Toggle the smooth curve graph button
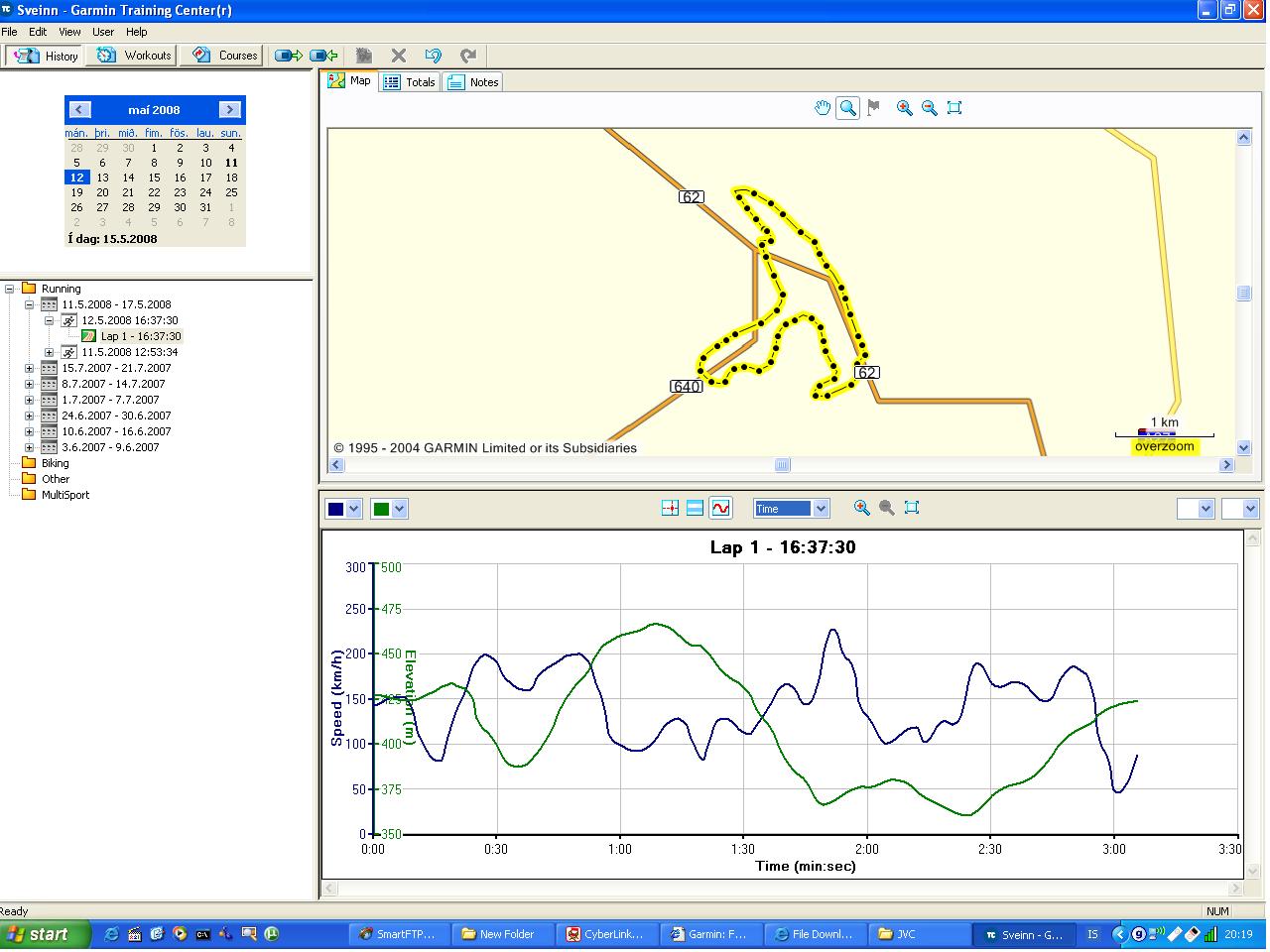Viewport: 1270px width, 952px height. click(720, 508)
